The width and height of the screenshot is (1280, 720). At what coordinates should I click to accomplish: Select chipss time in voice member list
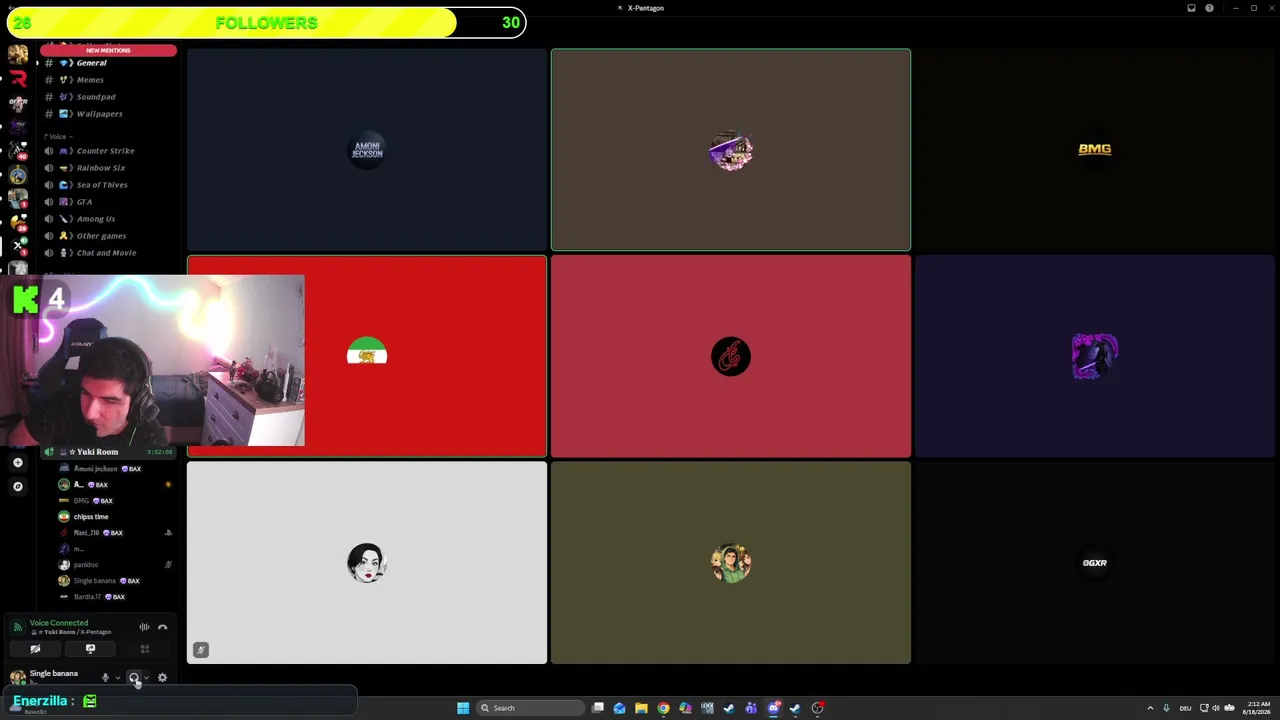point(115,517)
